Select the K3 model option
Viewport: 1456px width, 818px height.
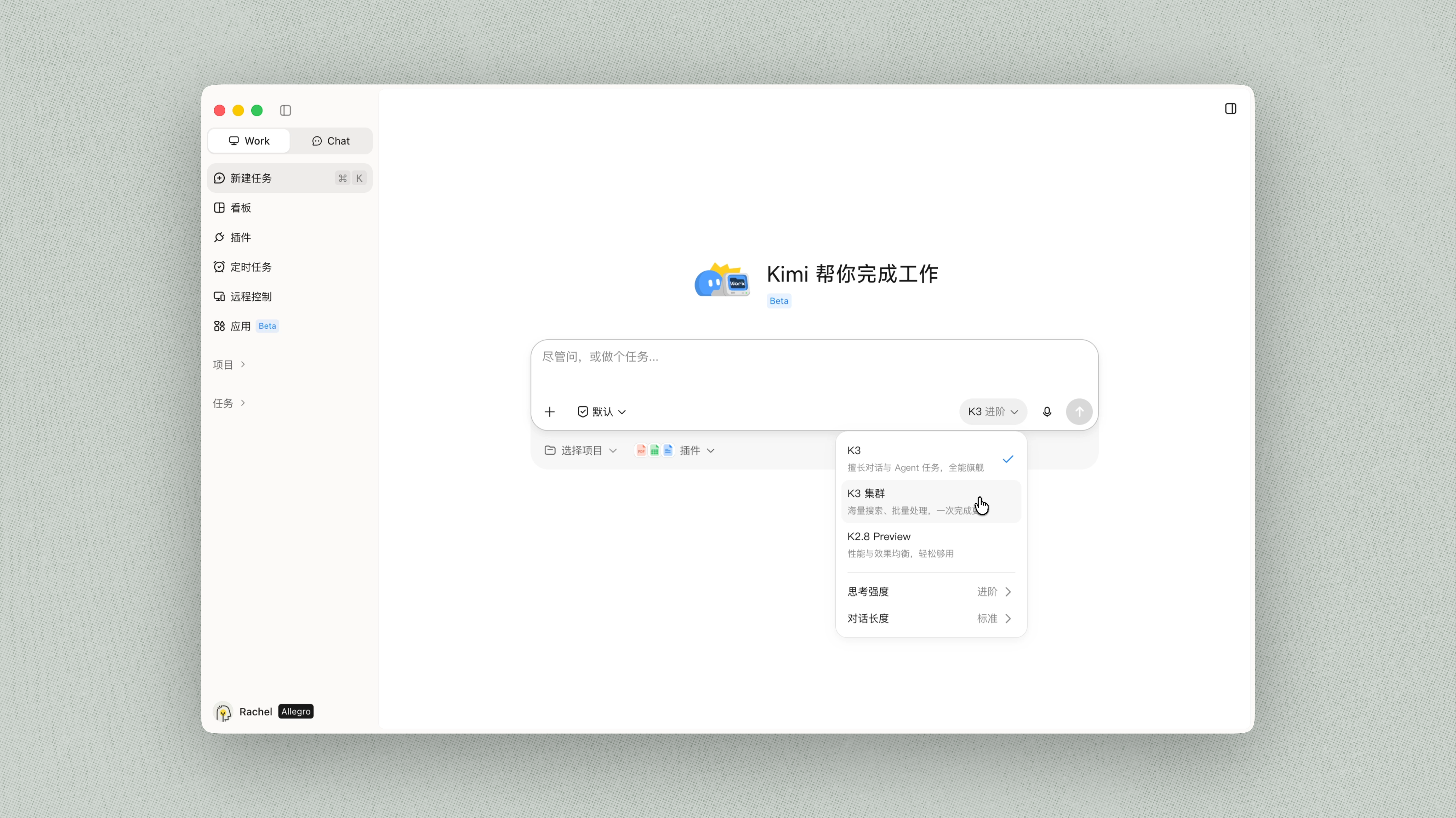point(931,459)
